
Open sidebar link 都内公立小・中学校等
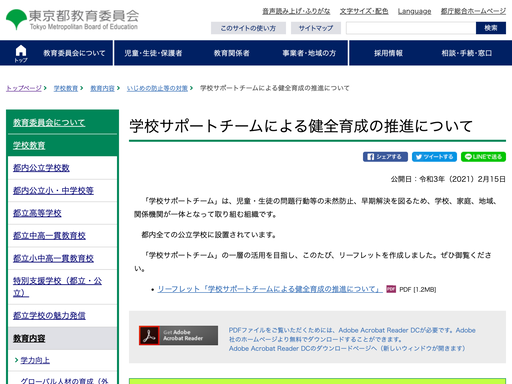(x=53, y=190)
